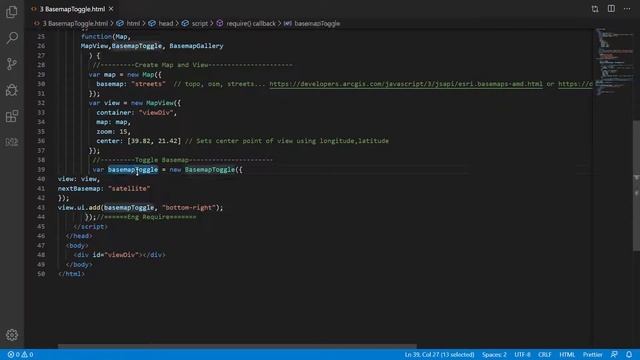Click the closing </script> tag
This screenshot has width=640, height=360.
[91, 227]
